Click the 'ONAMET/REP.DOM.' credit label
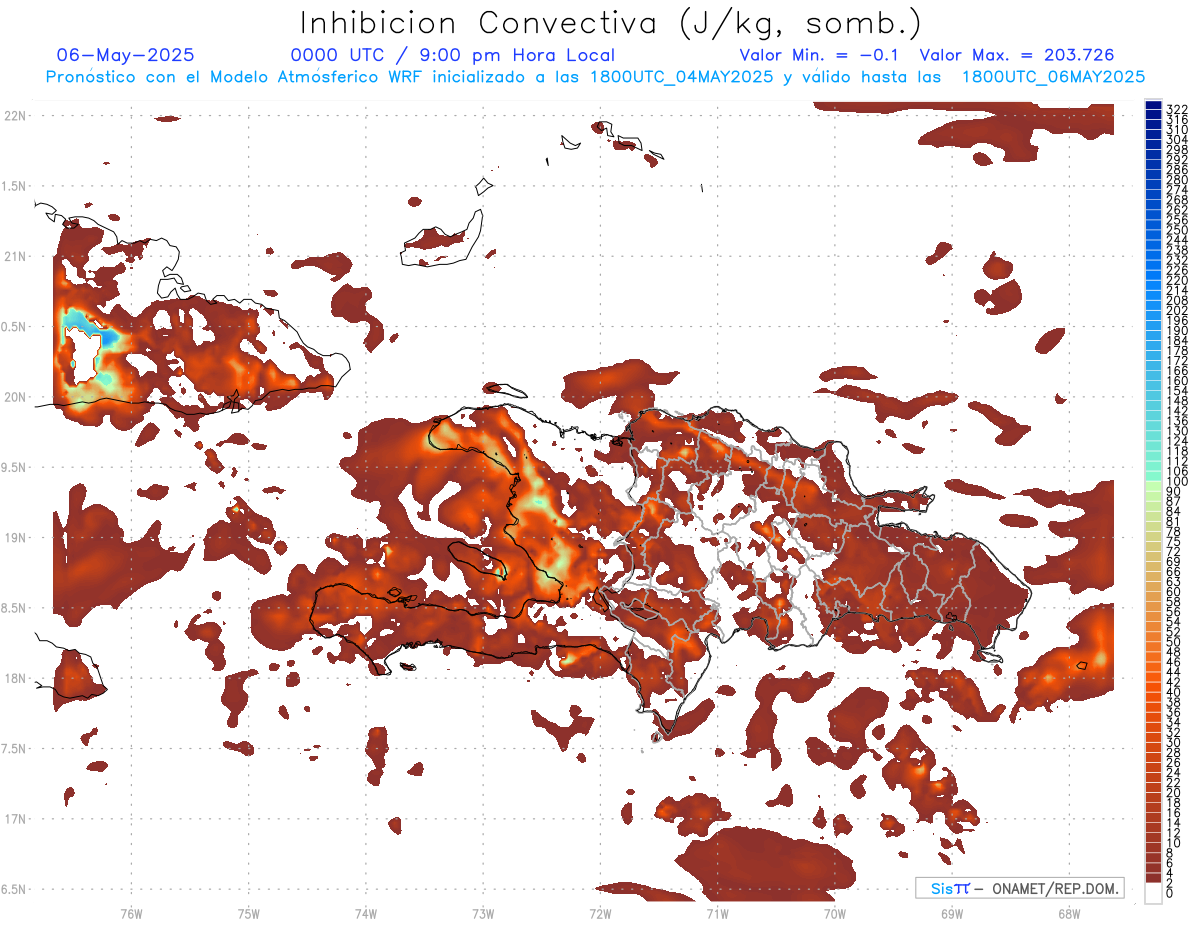This screenshot has height=927, width=1200. 1054,888
